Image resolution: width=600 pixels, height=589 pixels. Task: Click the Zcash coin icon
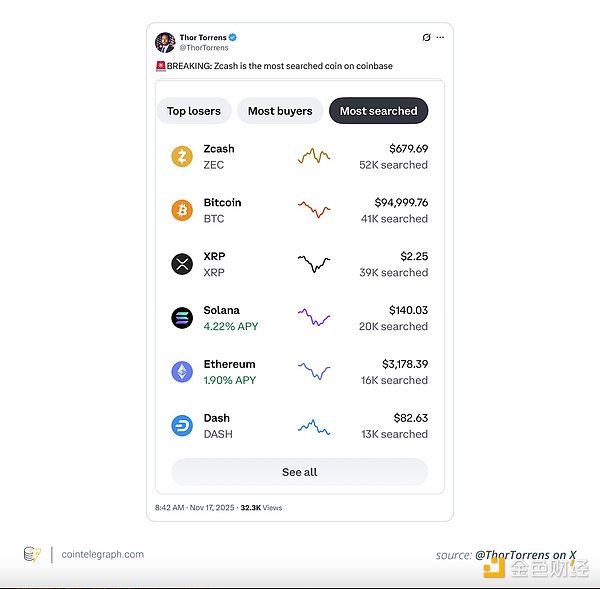182,157
